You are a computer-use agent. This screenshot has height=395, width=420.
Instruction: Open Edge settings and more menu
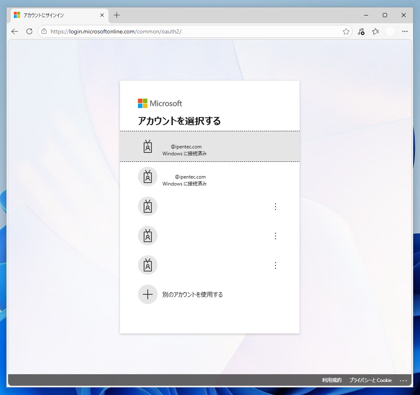click(x=405, y=32)
